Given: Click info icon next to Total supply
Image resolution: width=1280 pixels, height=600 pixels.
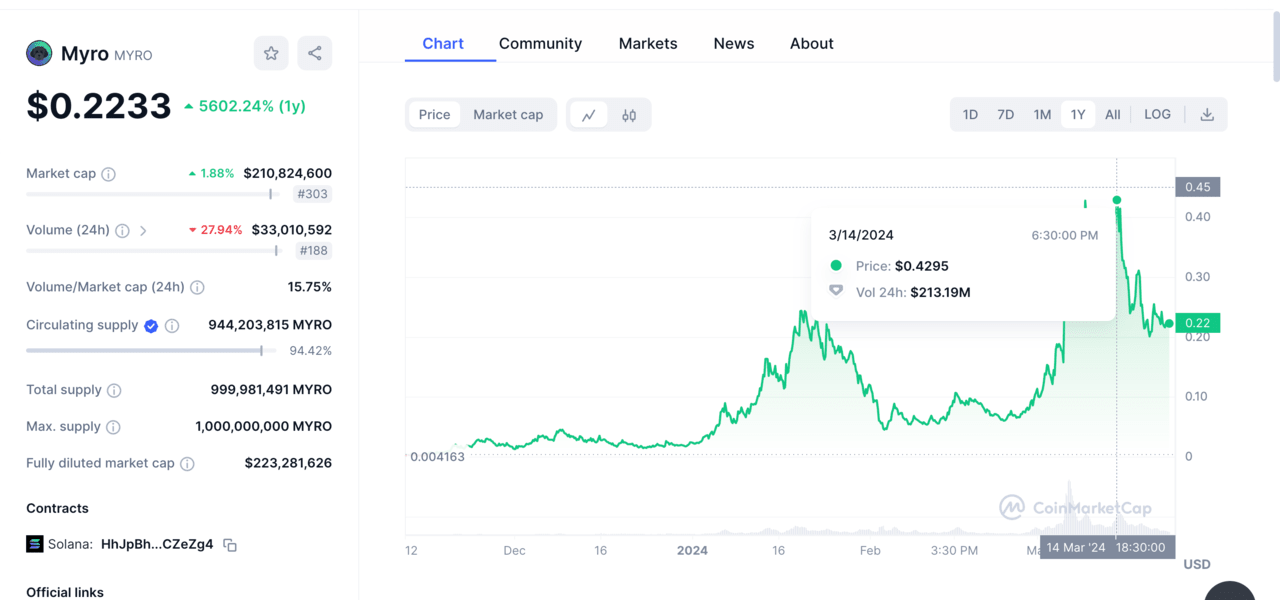Looking at the screenshot, I should coord(114,391).
